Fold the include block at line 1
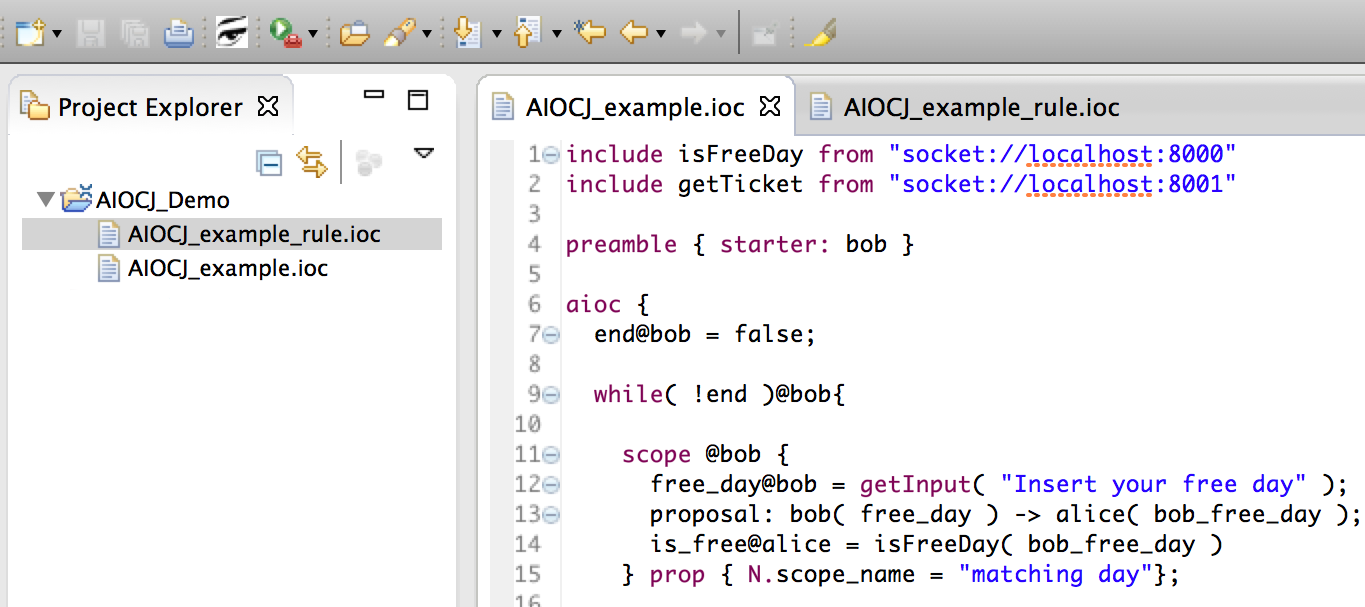 tap(550, 154)
